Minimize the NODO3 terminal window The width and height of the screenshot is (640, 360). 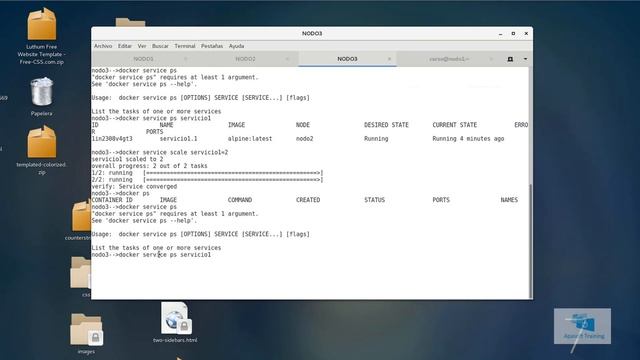500,34
